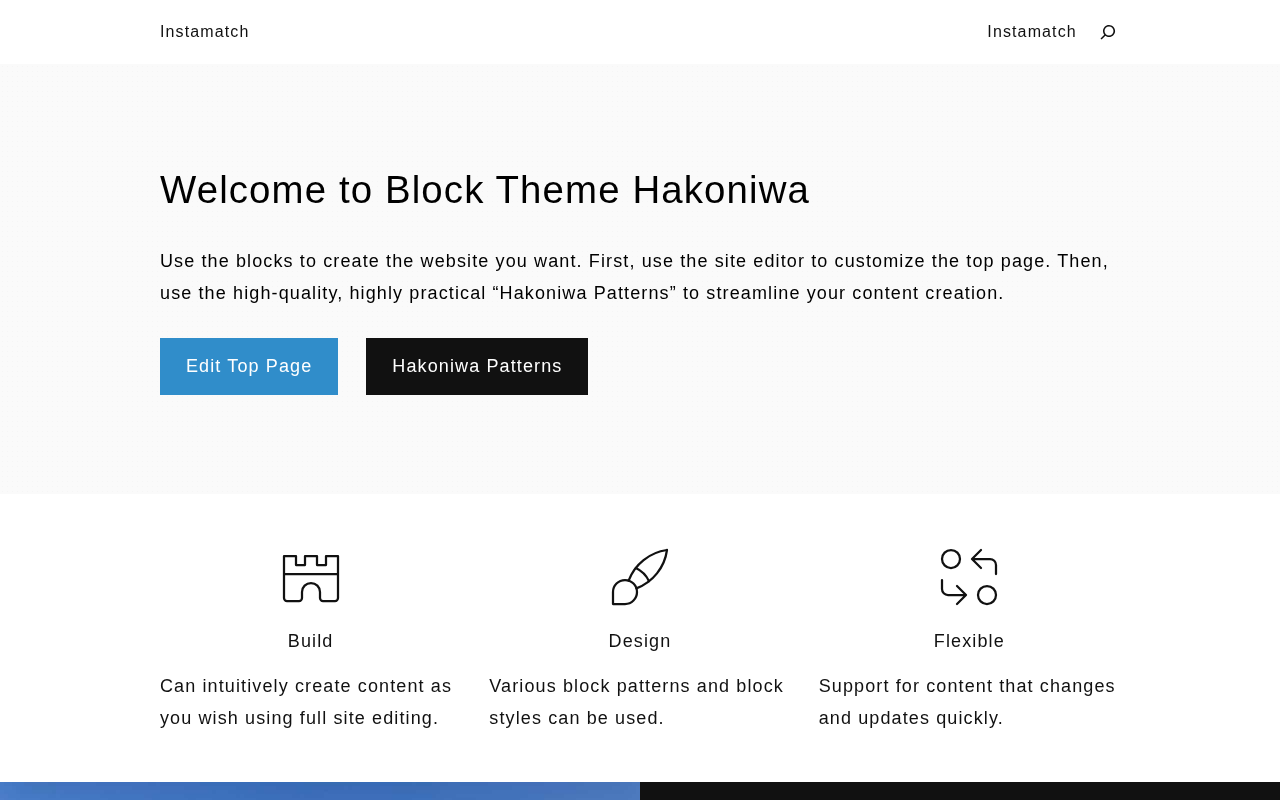Click the Flexible swap-arrows icon
The height and width of the screenshot is (800, 1280).
pyautogui.click(x=969, y=577)
